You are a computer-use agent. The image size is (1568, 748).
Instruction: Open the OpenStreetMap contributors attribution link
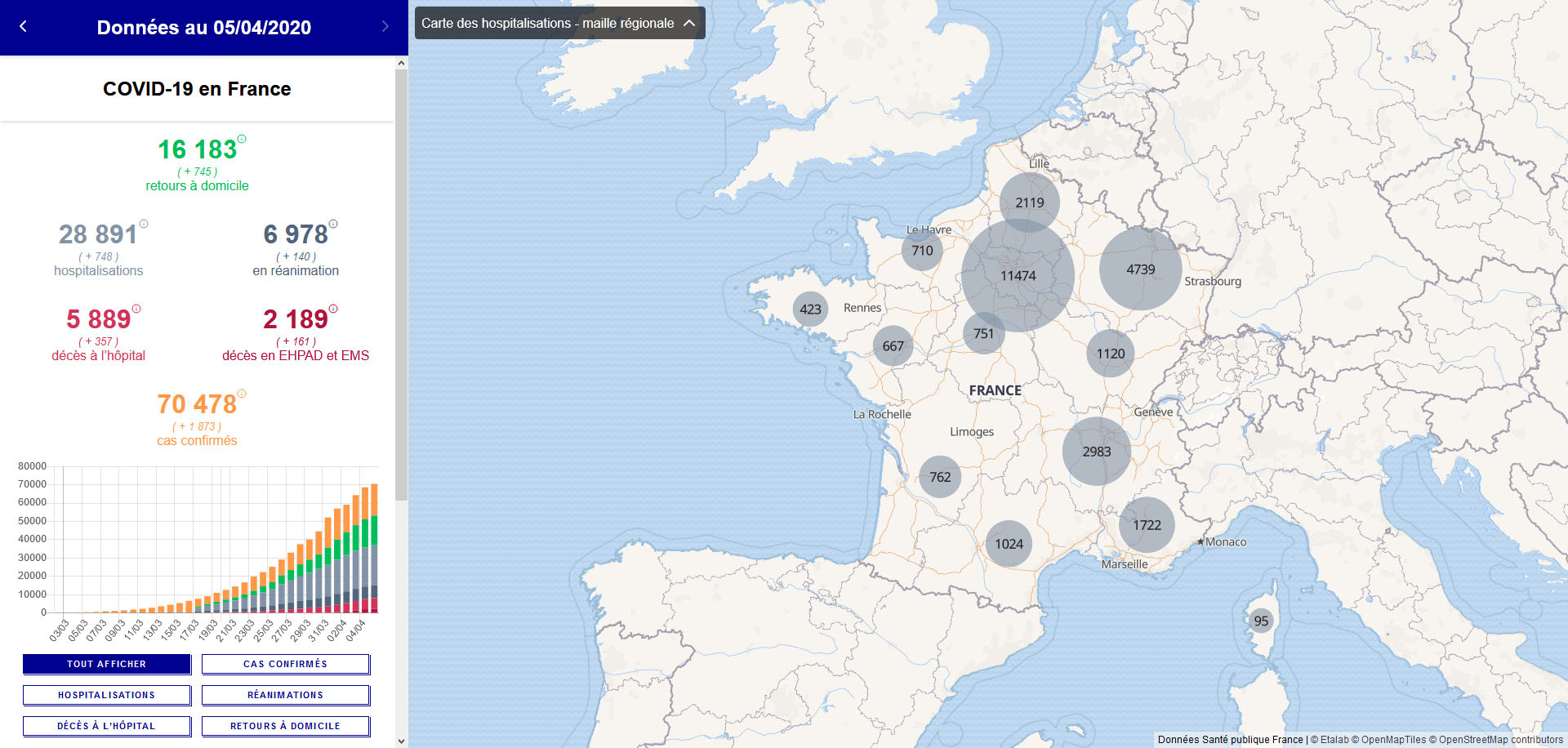pyautogui.click(x=1501, y=740)
